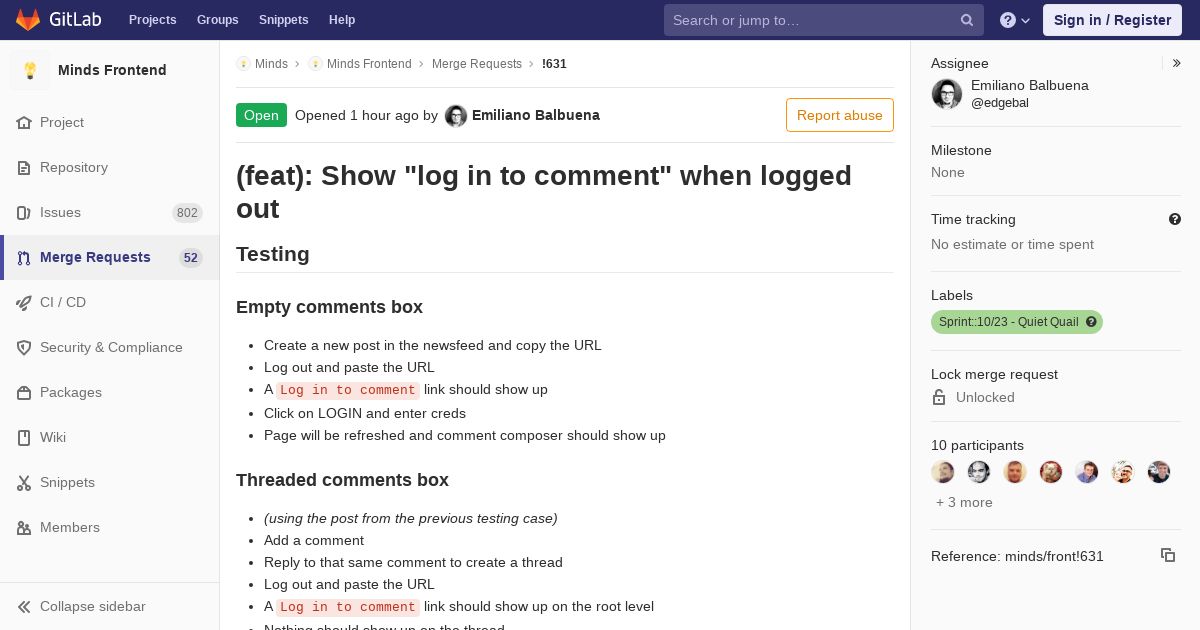Screen dimensions: 1200x630
Task: Click Sign in / Register button
Action: click(1112, 20)
